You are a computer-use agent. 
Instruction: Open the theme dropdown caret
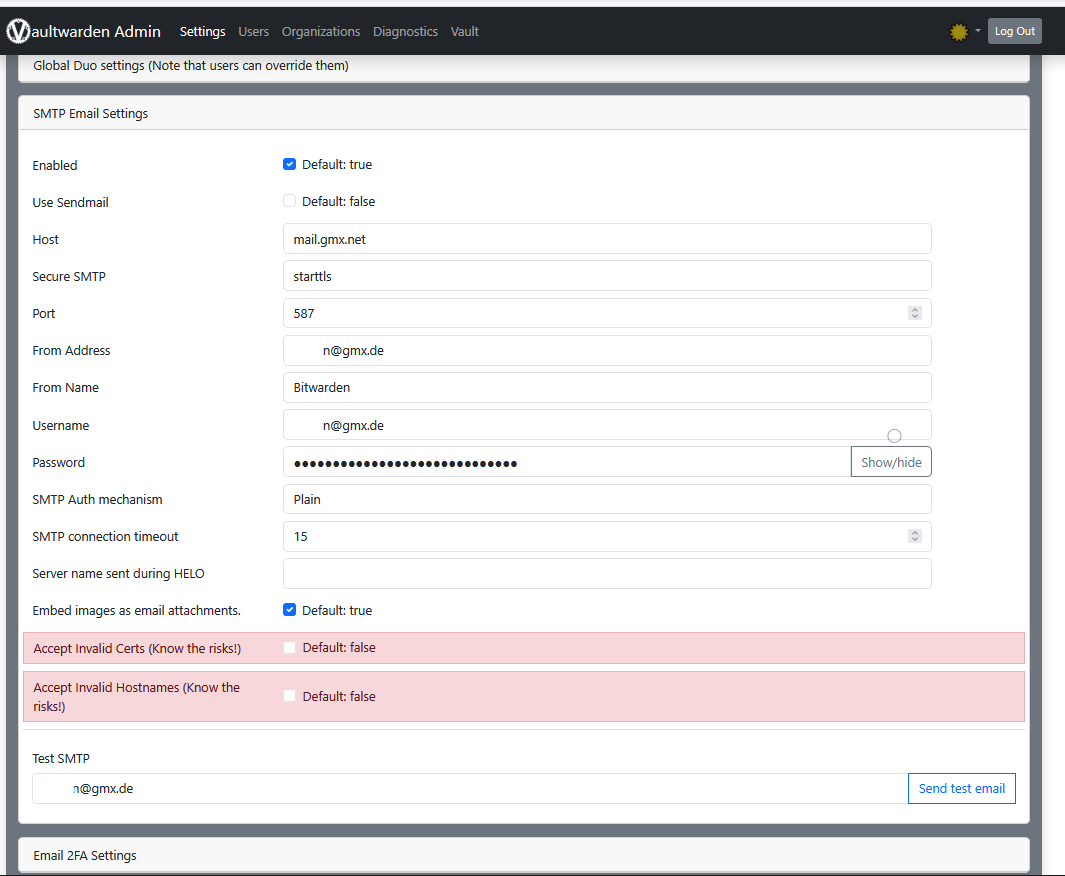(x=978, y=31)
